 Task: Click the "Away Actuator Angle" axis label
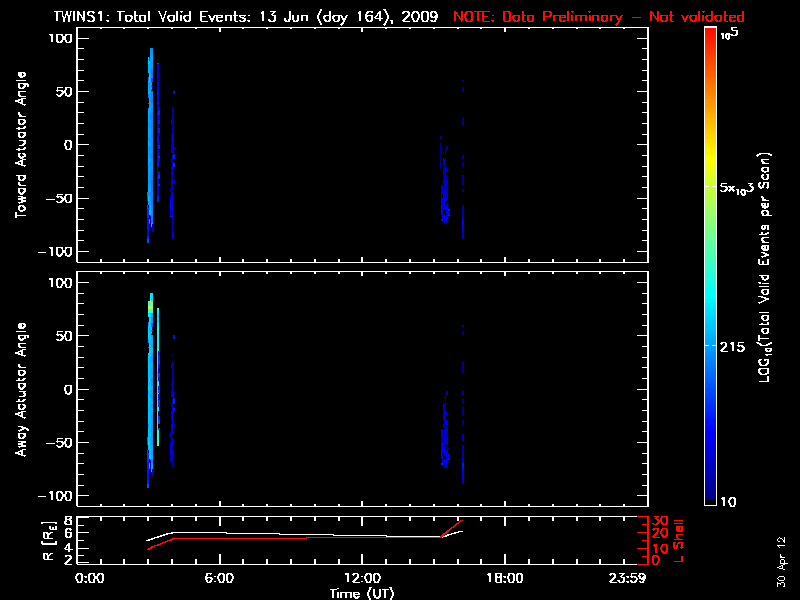click(21, 389)
